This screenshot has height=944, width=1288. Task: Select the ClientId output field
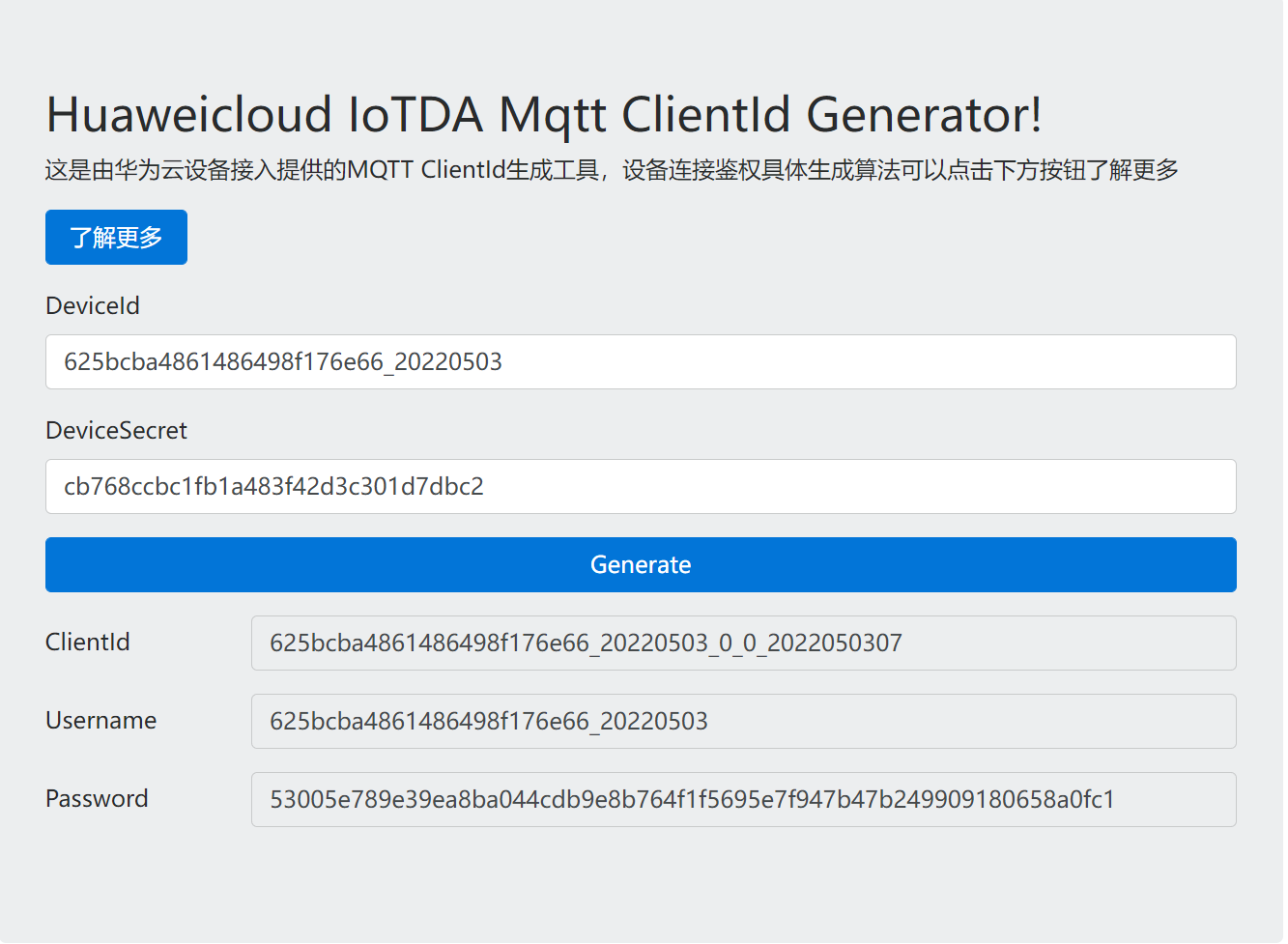744,644
